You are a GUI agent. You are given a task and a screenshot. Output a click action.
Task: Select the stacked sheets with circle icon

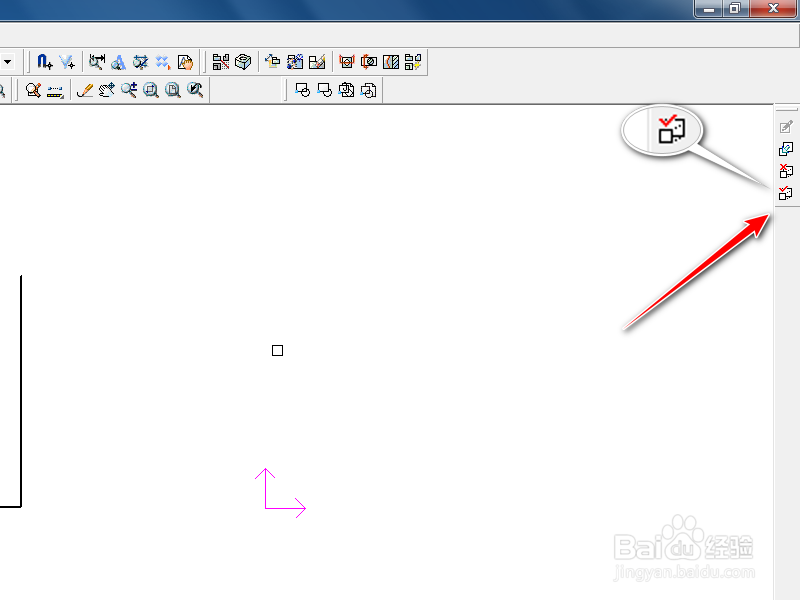[x=347, y=90]
